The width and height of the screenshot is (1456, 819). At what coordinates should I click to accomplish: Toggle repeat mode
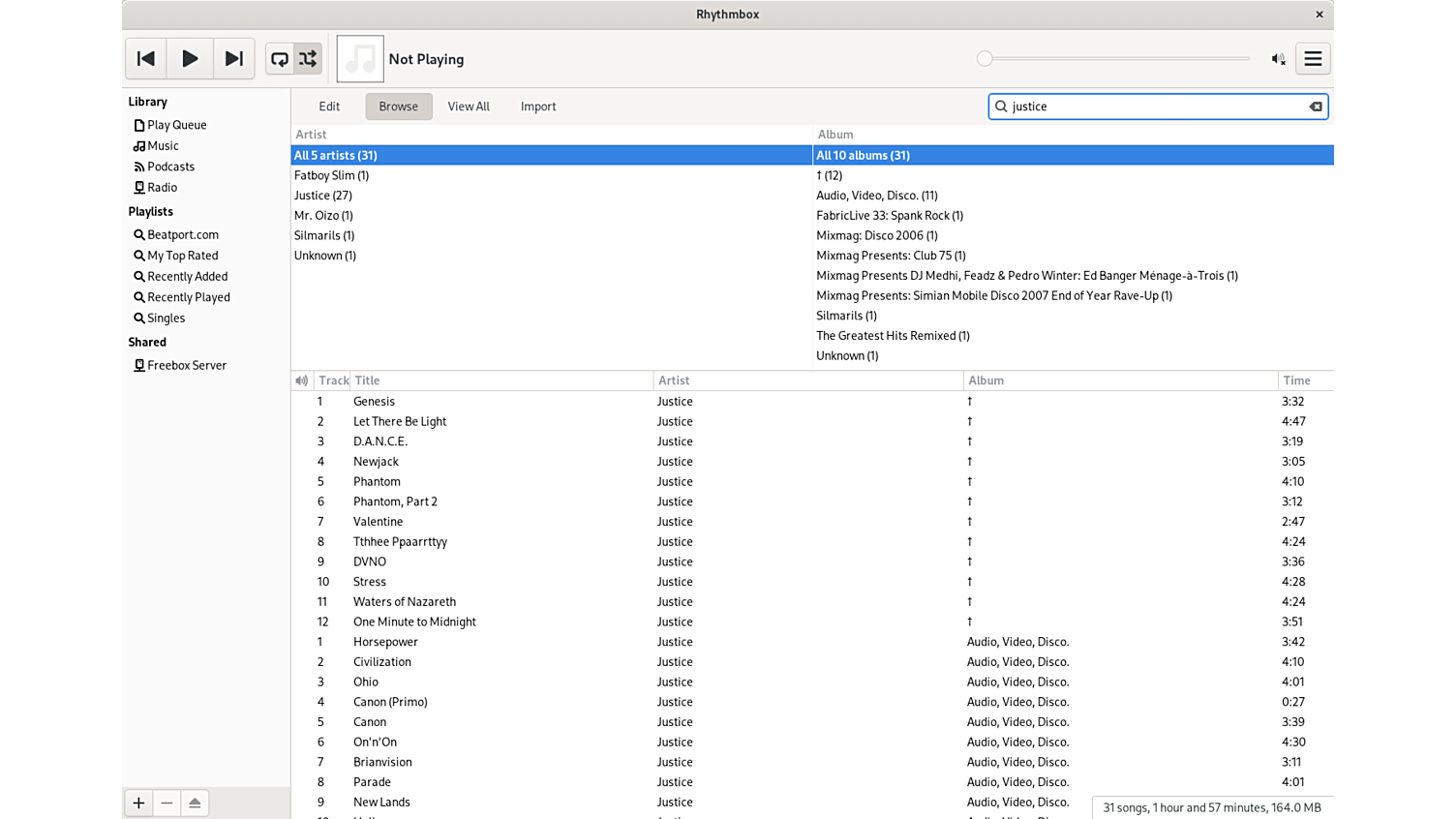280,59
